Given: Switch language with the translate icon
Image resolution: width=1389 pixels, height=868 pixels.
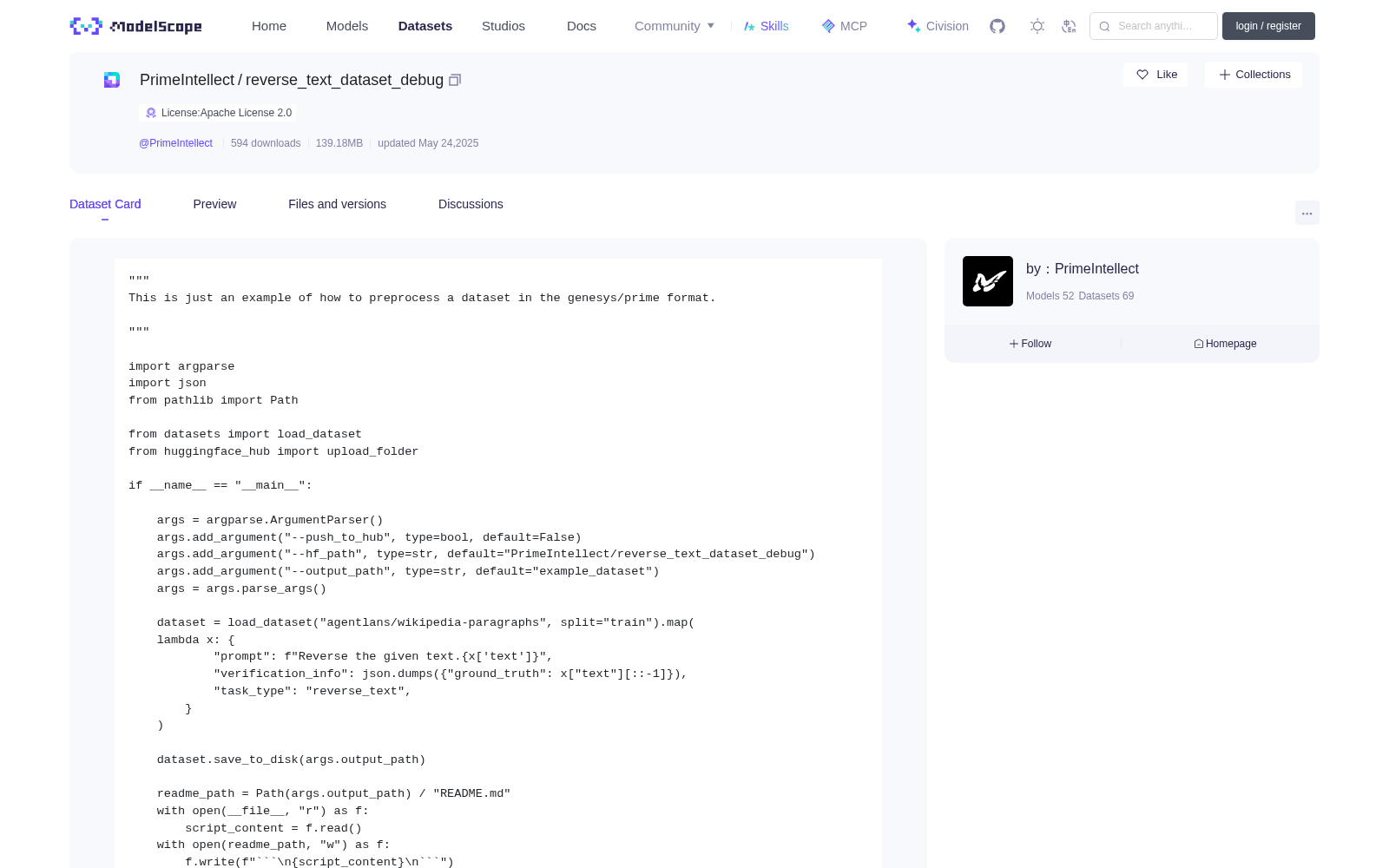Looking at the screenshot, I should tap(1070, 26).
